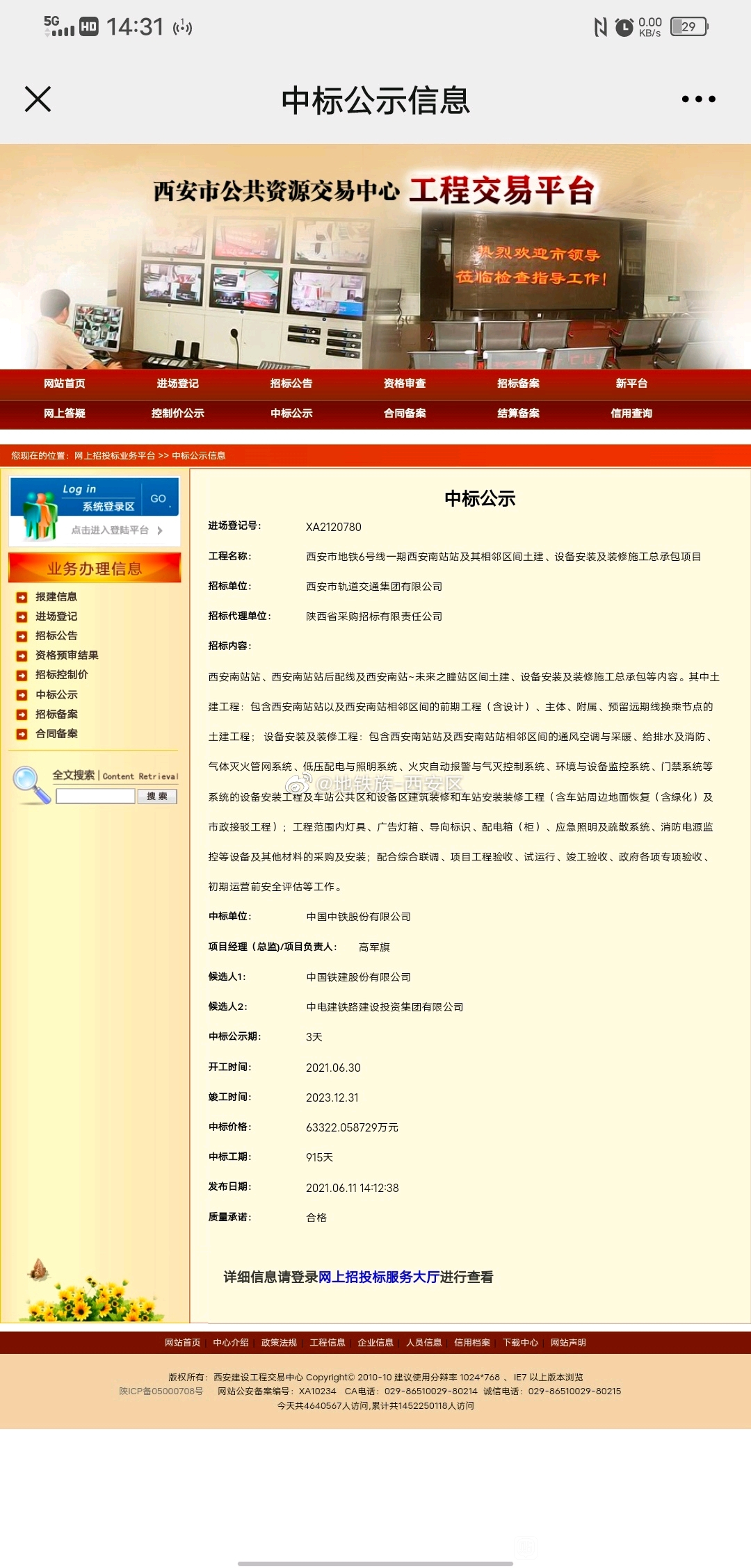Click the arrow icon beside 报建信息
The width and height of the screenshot is (751, 1568).
(22, 597)
